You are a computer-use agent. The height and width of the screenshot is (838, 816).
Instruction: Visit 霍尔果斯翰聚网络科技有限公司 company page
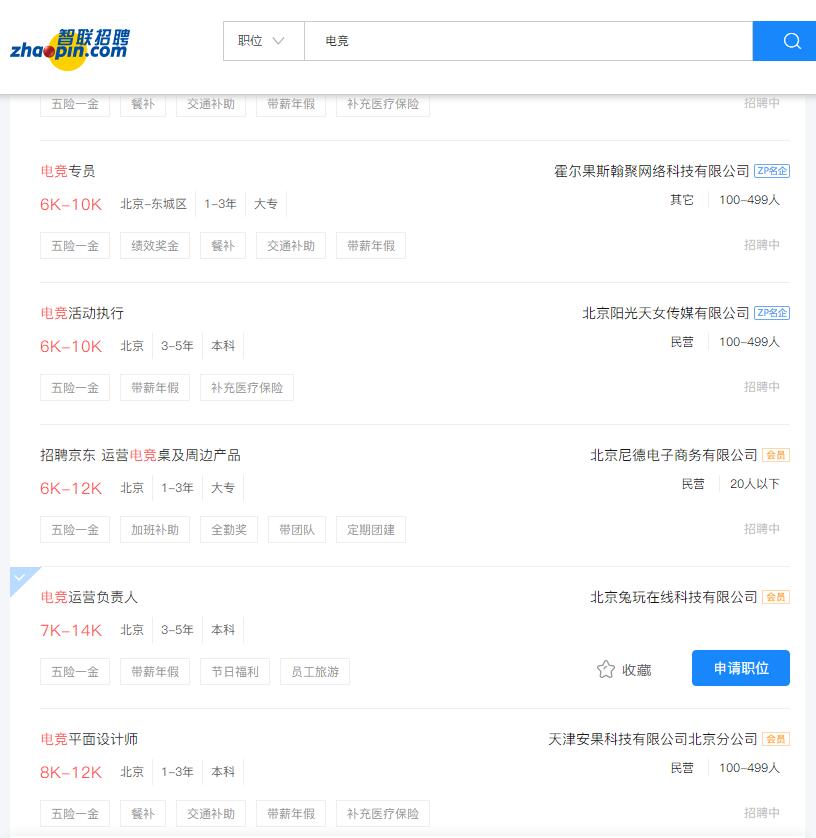[651, 171]
